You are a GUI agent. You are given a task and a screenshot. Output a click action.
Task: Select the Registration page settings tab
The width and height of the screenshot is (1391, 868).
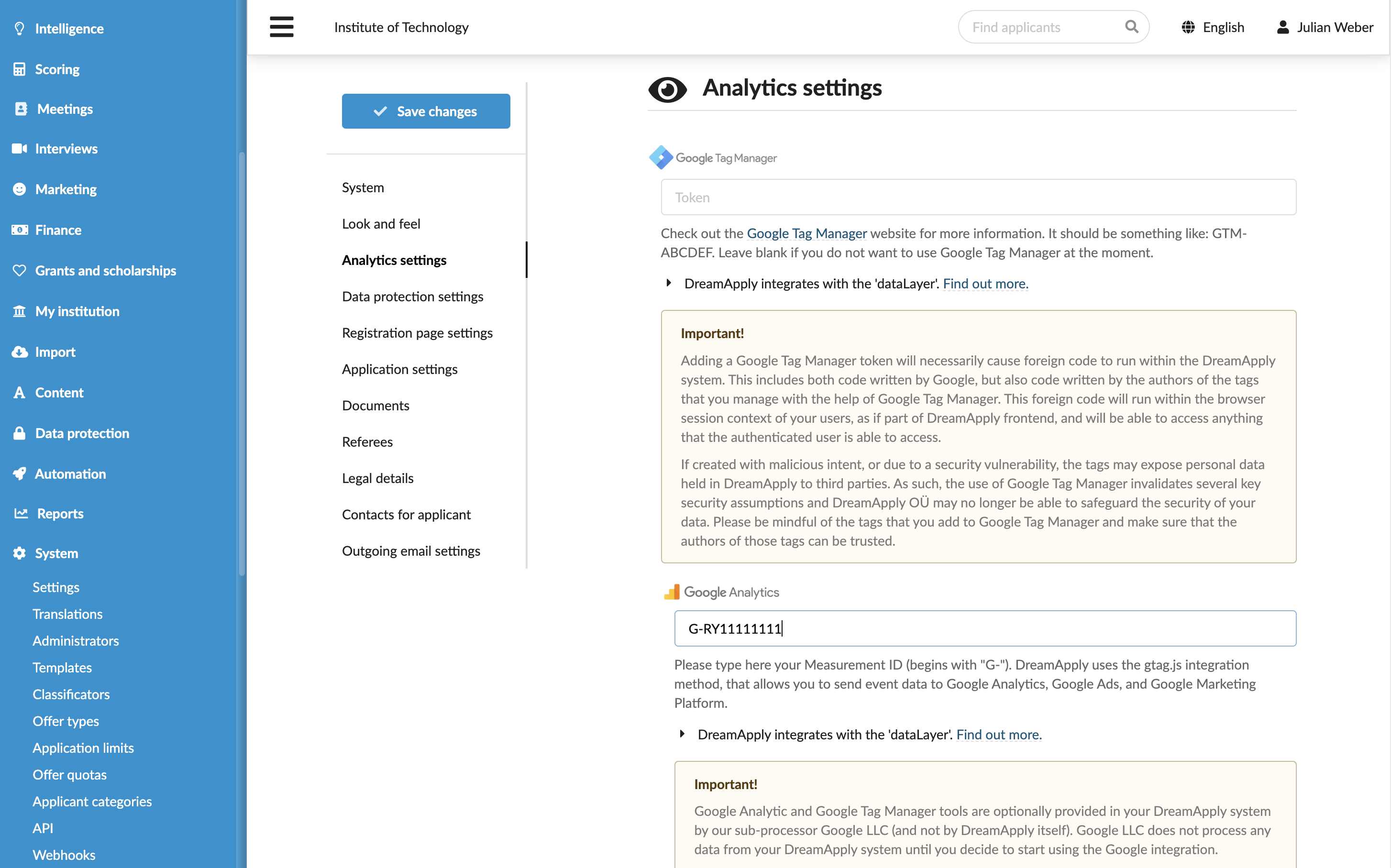click(x=417, y=332)
